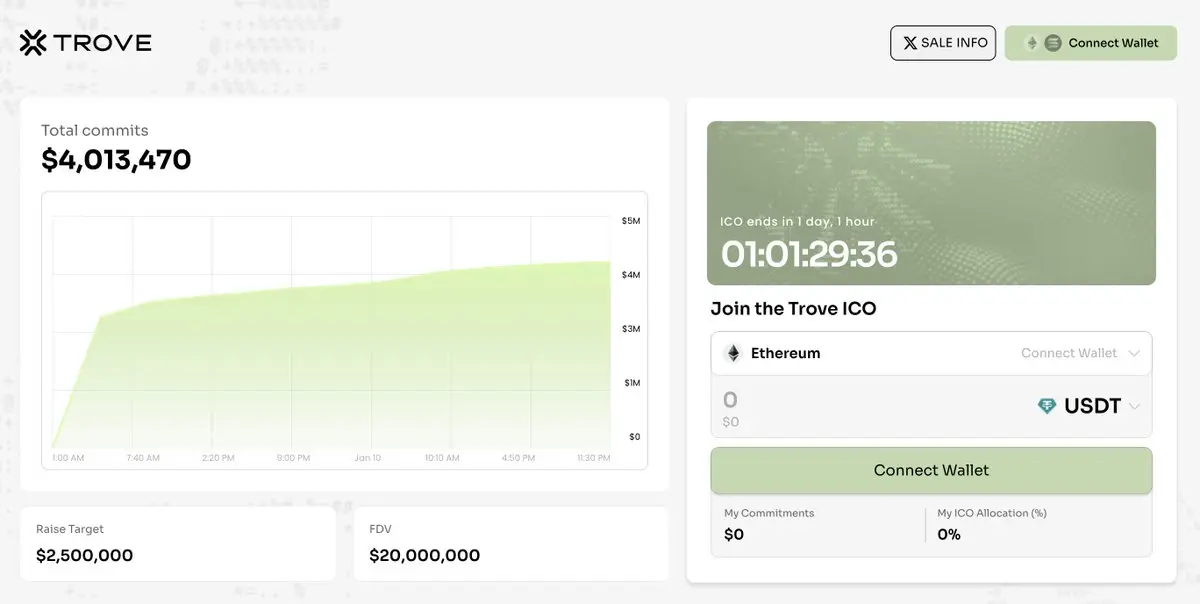Click the My ICO Allocation percentage value
This screenshot has height=604, width=1200.
coord(949,534)
